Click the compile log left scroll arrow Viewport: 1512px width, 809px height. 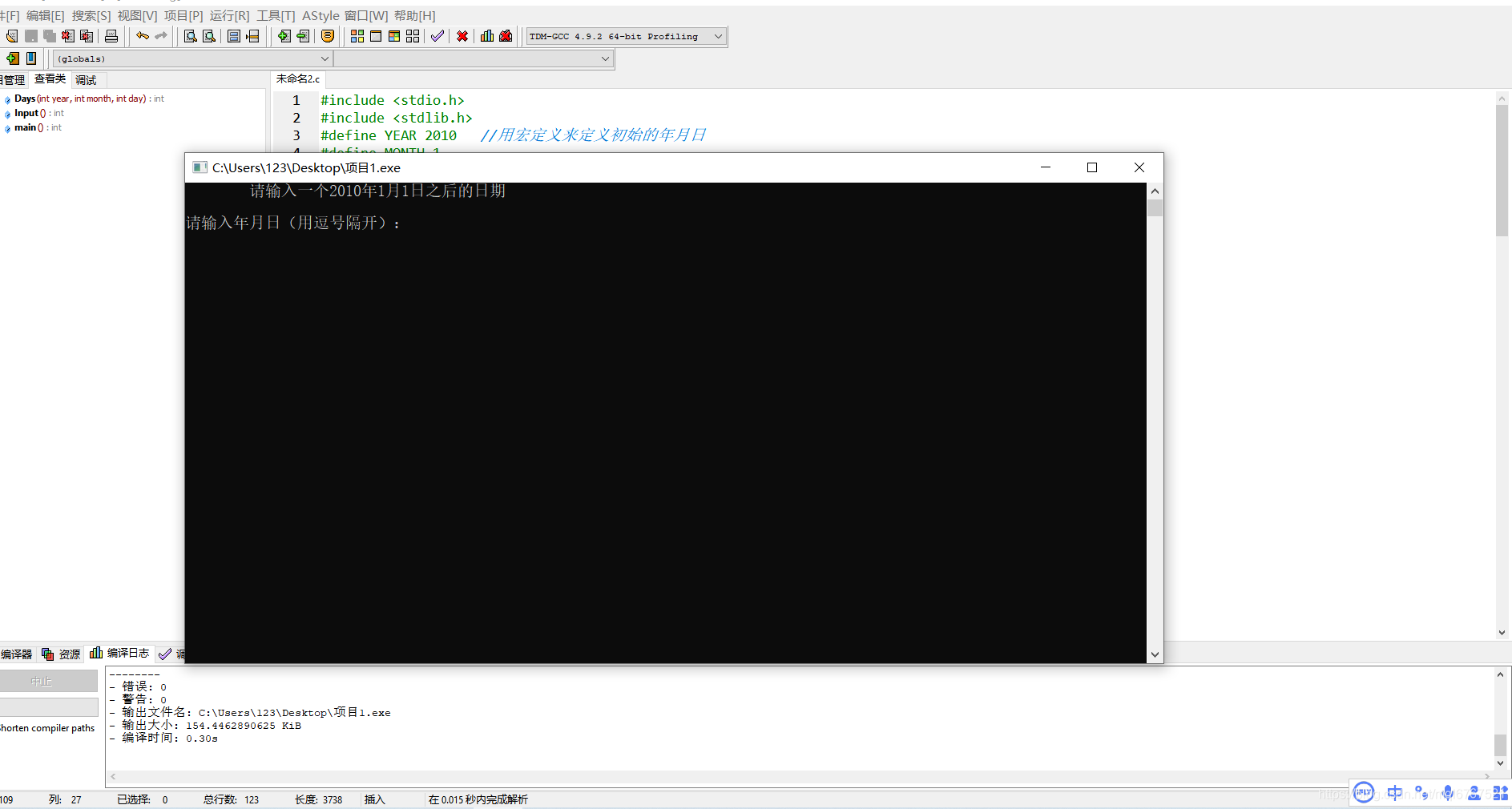113,776
